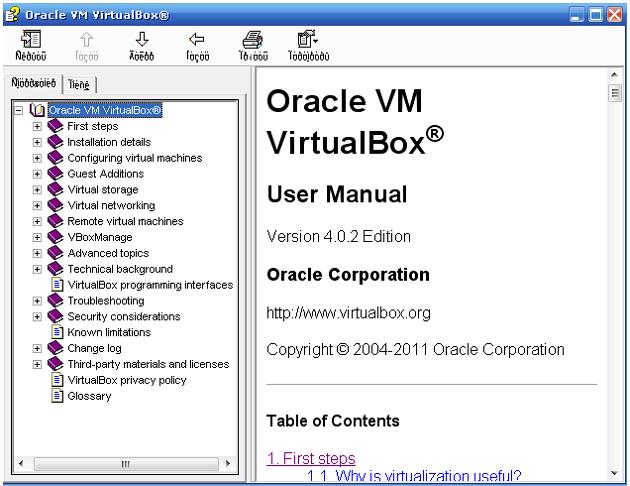The height and width of the screenshot is (486, 630).
Task: Click the book icon beside Virtual storage
Action: pos(55,190)
